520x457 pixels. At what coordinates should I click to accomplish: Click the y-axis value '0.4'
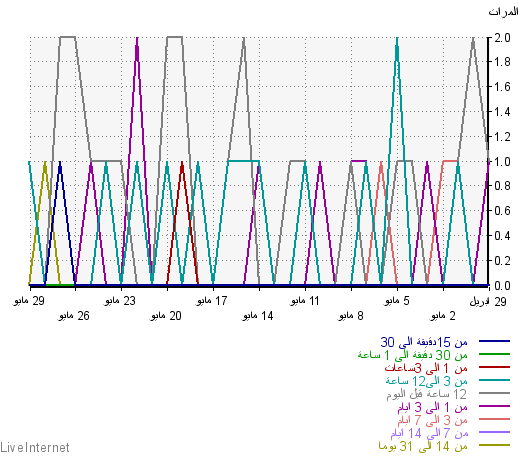[502, 236]
